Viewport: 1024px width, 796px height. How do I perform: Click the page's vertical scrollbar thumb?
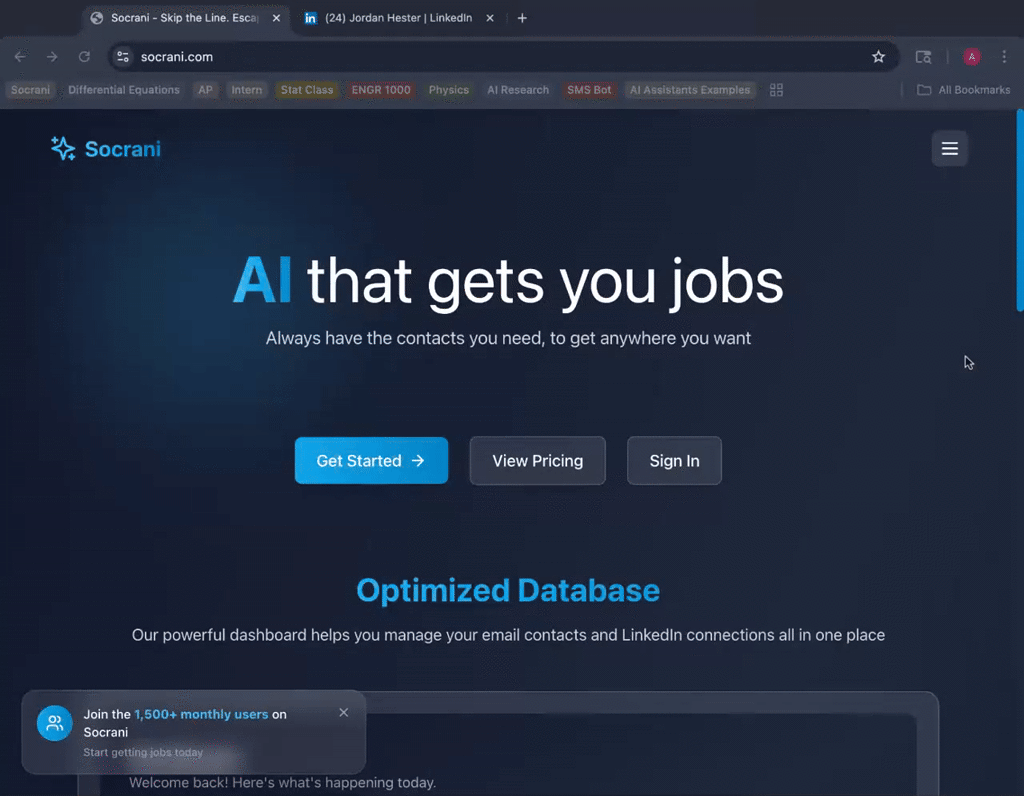(1019, 211)
